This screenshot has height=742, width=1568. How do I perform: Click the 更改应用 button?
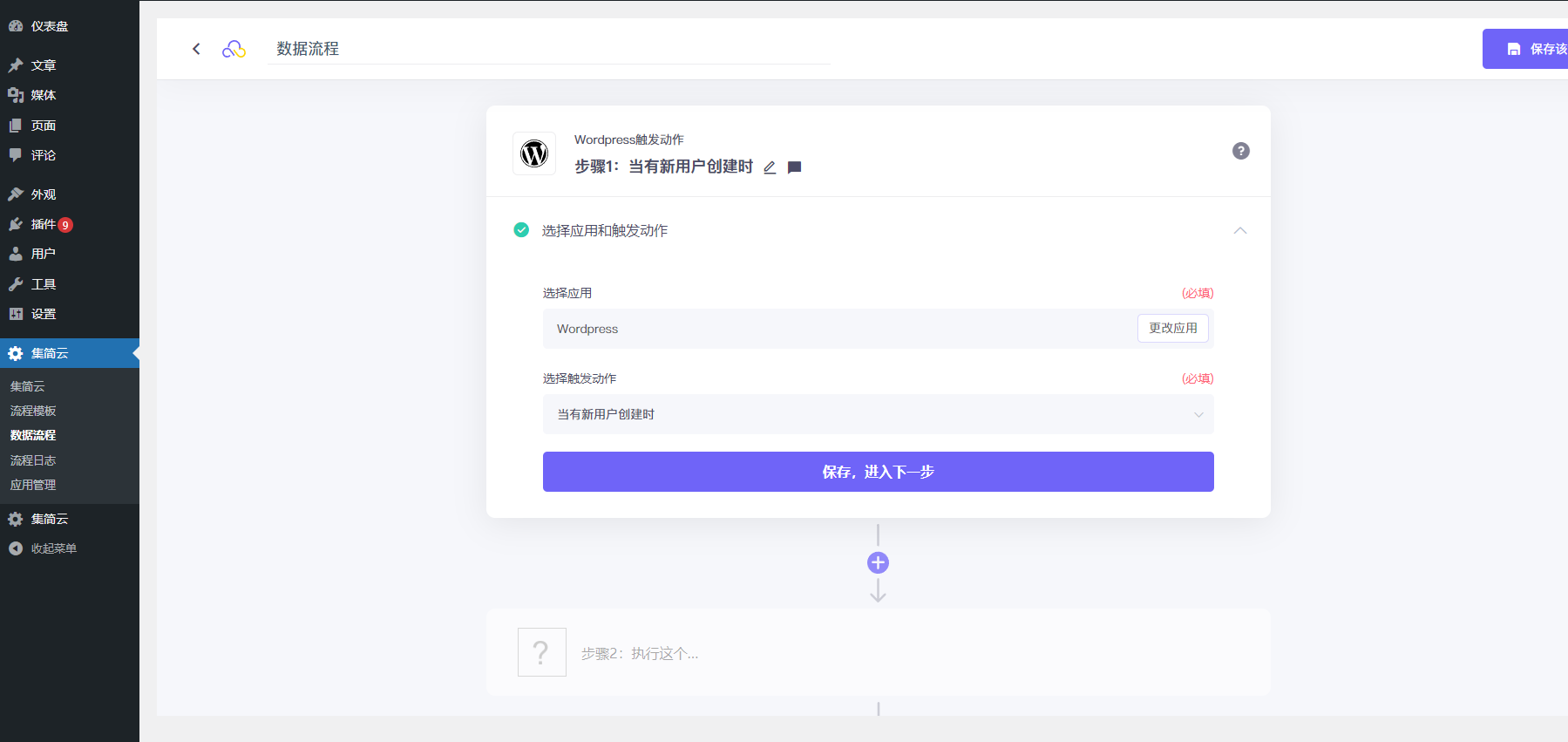point(1173,328)
